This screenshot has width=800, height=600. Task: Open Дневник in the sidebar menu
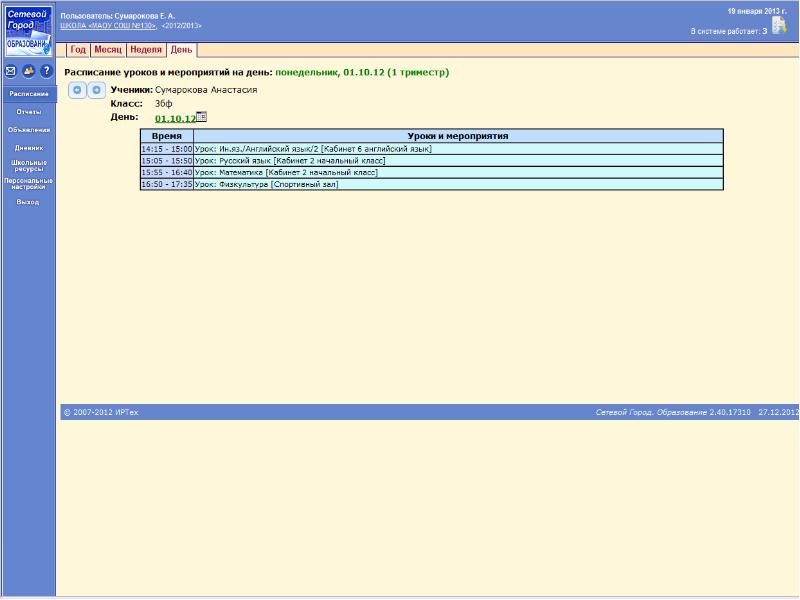coord(29,147)
